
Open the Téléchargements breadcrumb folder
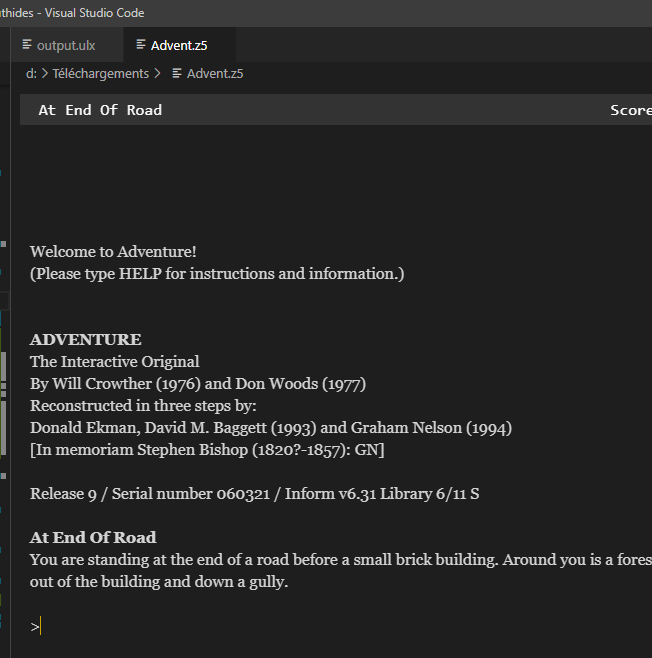pyautogui.click(x=101, y=74)
